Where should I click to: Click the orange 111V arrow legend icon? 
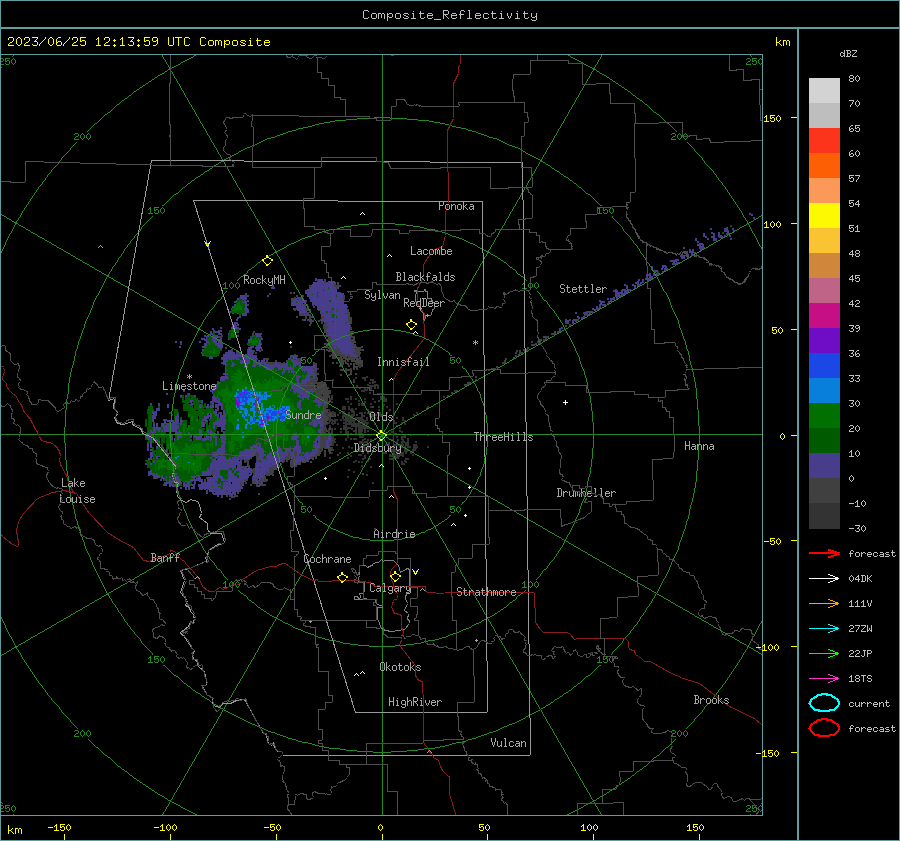click(x=824, y=603)
